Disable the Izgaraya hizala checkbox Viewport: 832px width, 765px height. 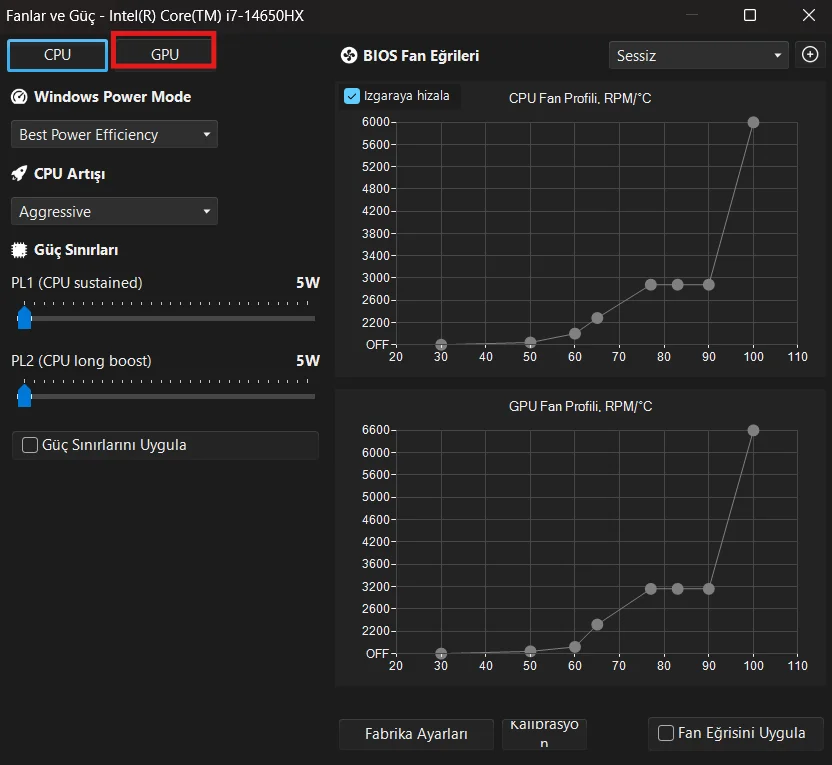[x=352, y=96]
